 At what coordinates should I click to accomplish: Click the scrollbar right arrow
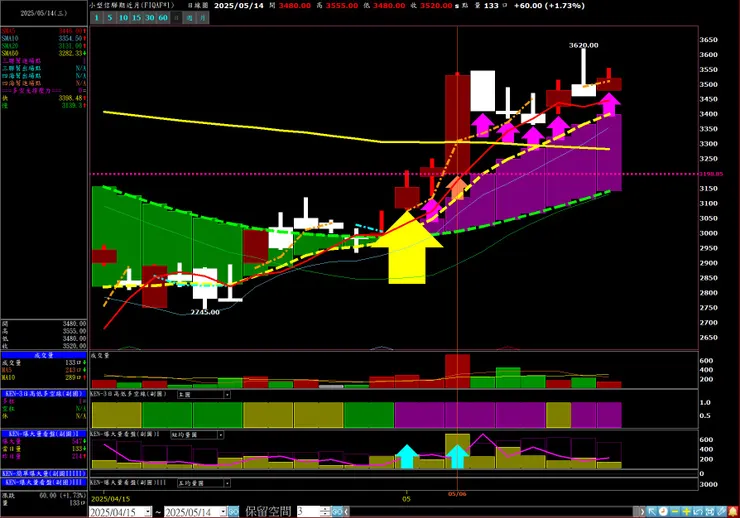click(641, 511)
